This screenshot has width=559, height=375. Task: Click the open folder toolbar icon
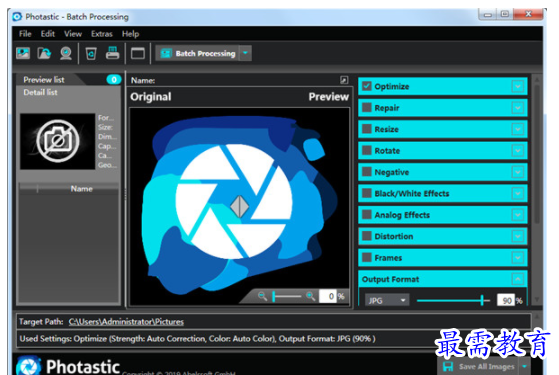[x=45, y=53]
